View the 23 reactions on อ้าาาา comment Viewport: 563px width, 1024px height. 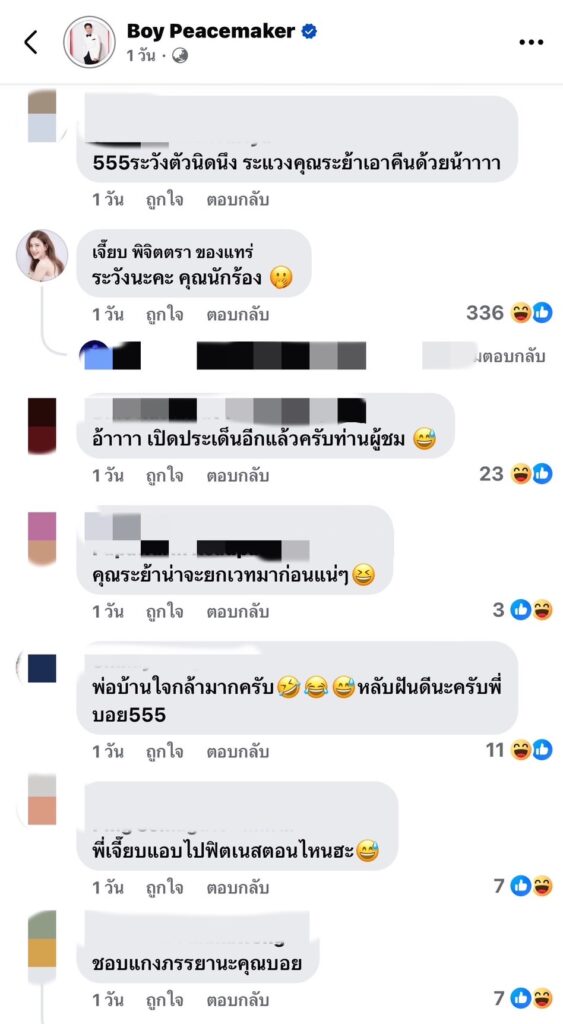(x=515, y=473)
